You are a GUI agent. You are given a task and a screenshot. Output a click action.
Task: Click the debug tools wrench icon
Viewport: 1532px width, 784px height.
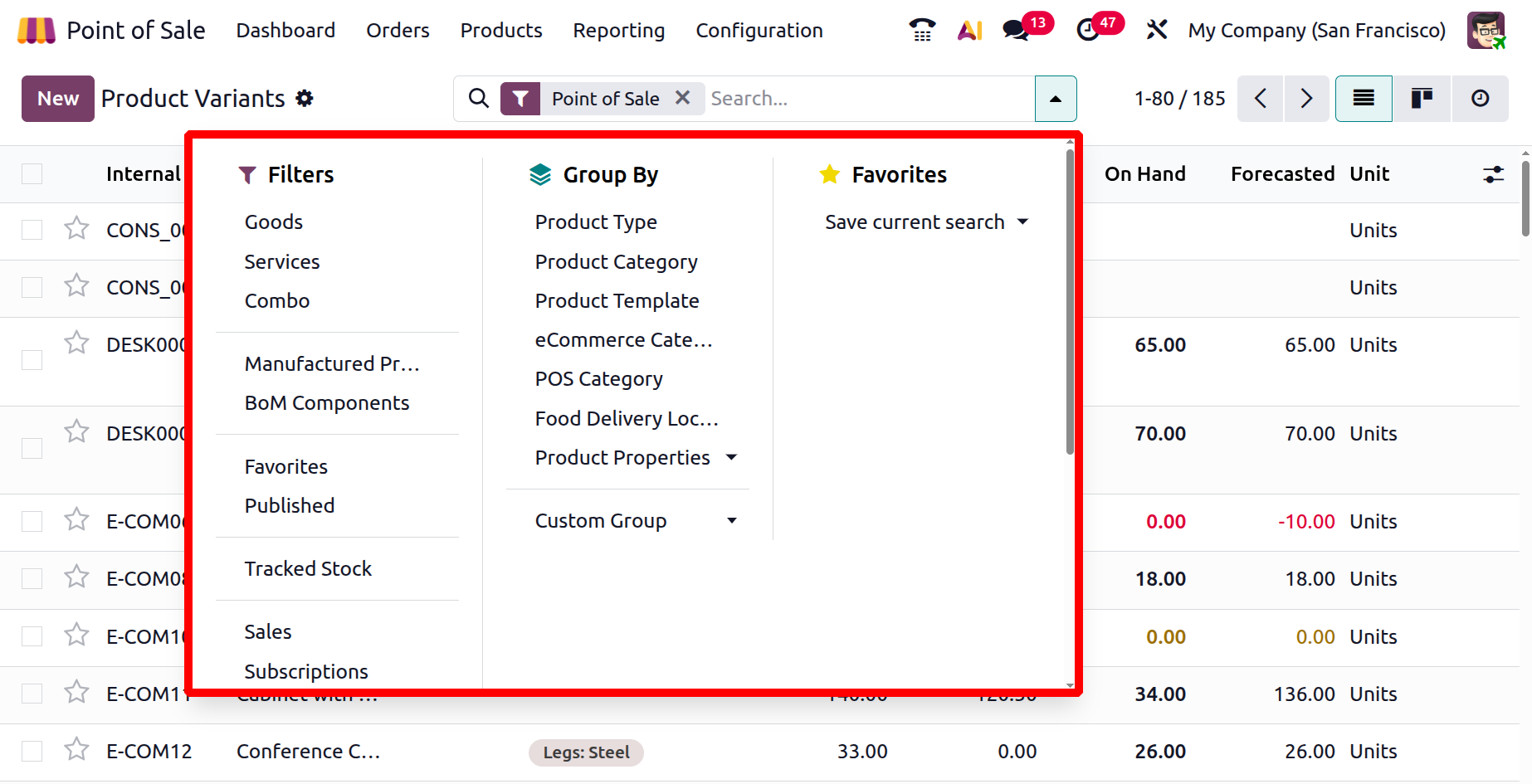1157,31
